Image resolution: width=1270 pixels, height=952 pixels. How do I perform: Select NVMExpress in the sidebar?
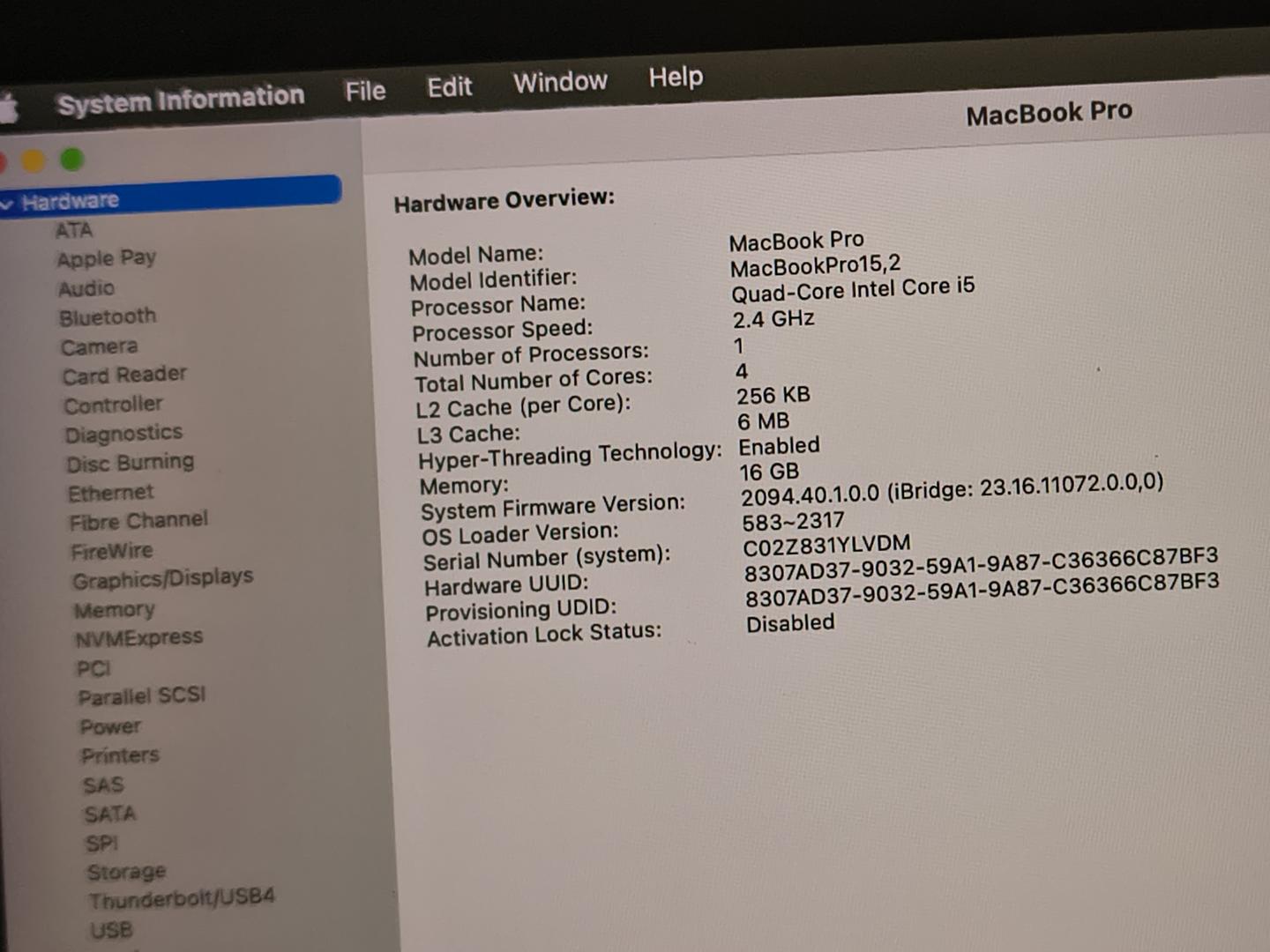coord(139,638)
